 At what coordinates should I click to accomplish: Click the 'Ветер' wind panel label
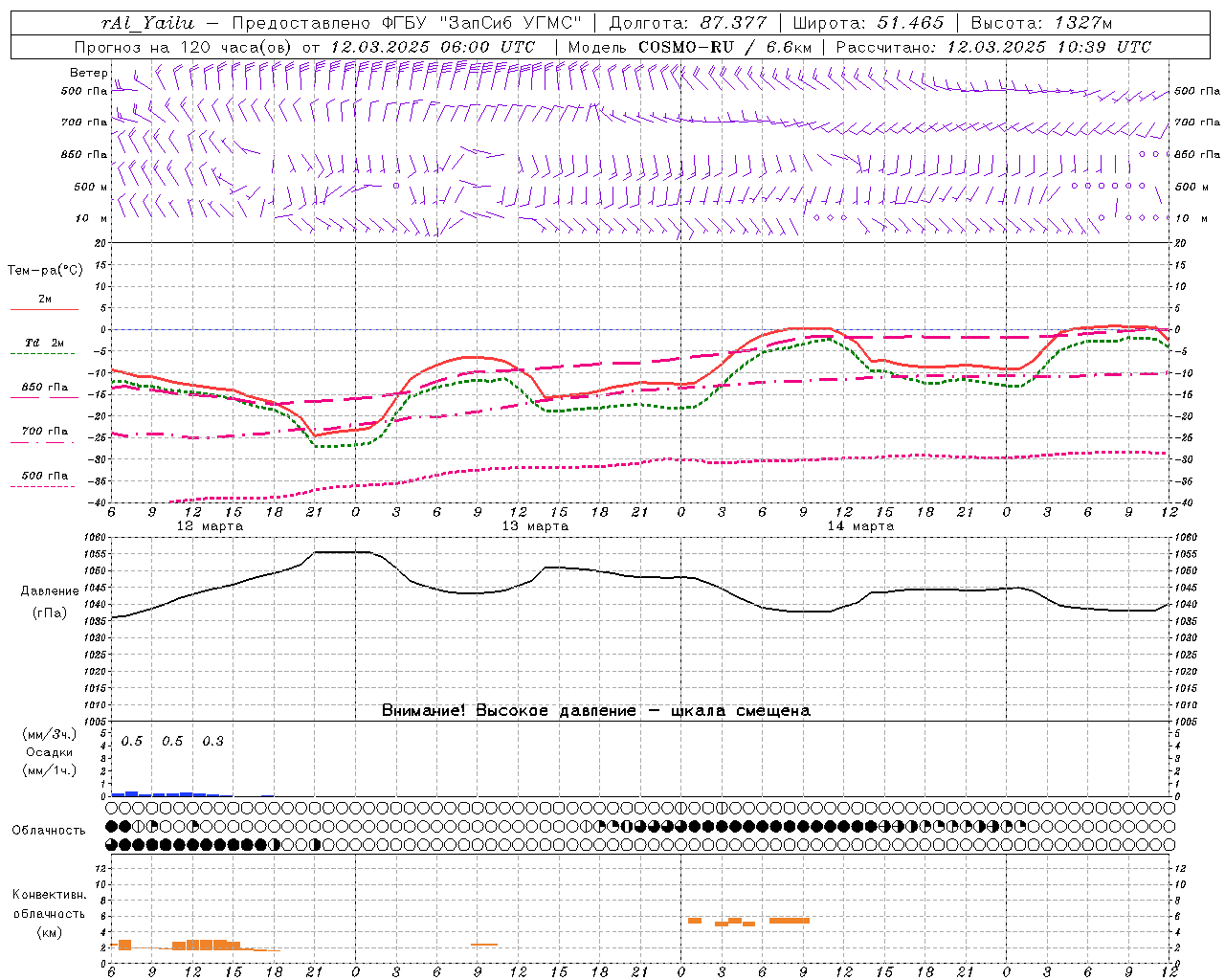88,73
